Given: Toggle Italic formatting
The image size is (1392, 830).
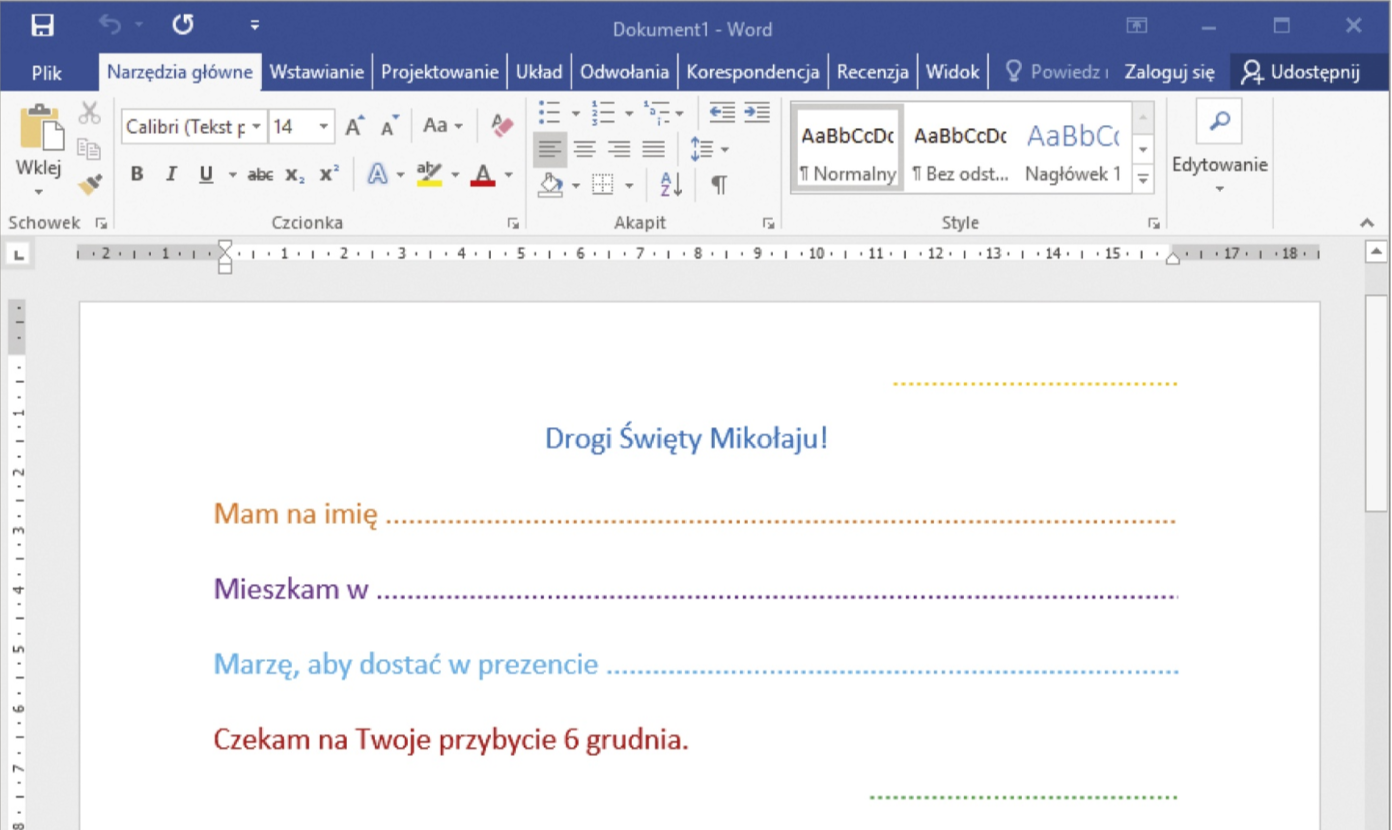Looking at the screenshot, I should 171,175.
